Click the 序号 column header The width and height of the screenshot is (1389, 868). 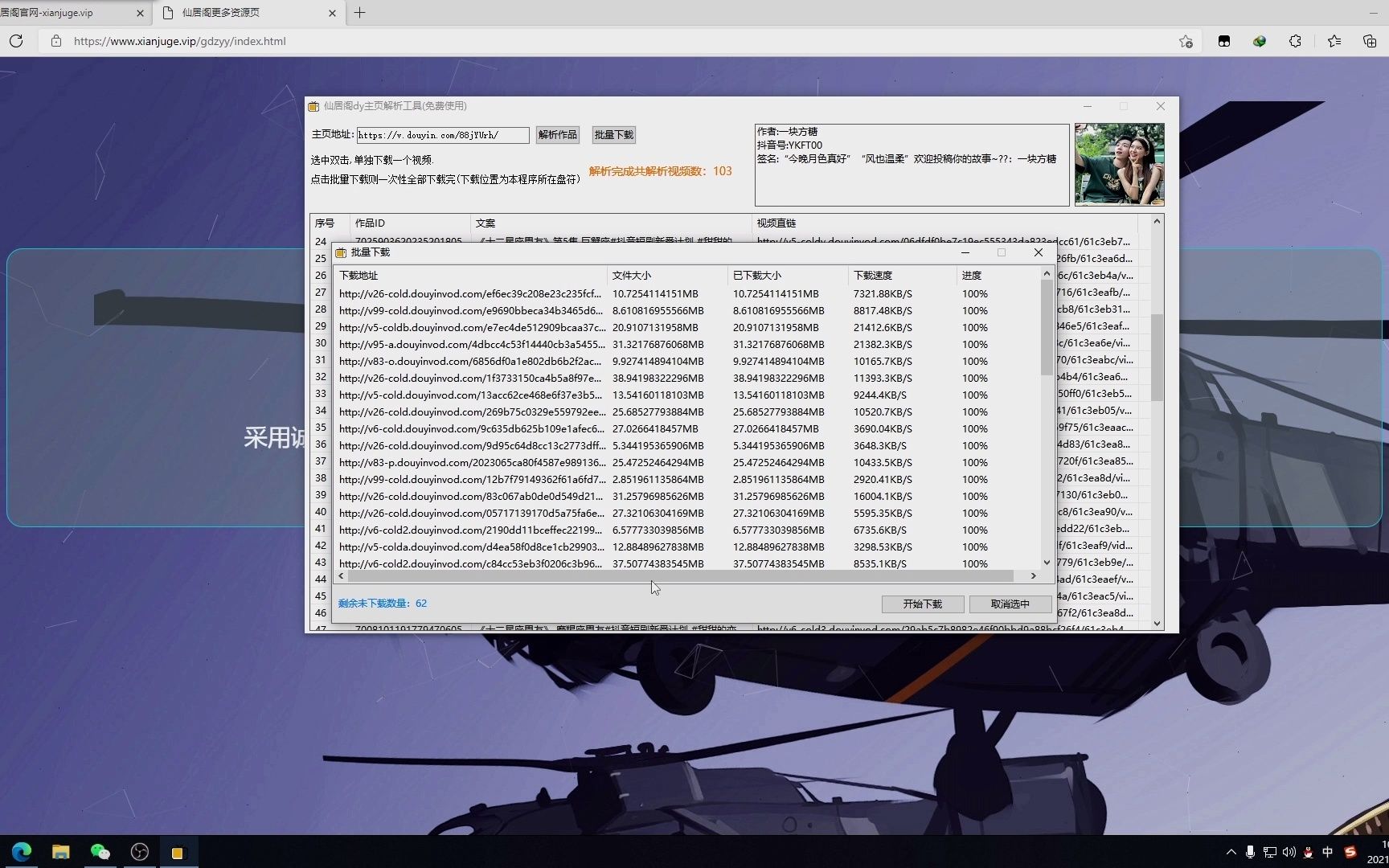(x=330, y=223)
